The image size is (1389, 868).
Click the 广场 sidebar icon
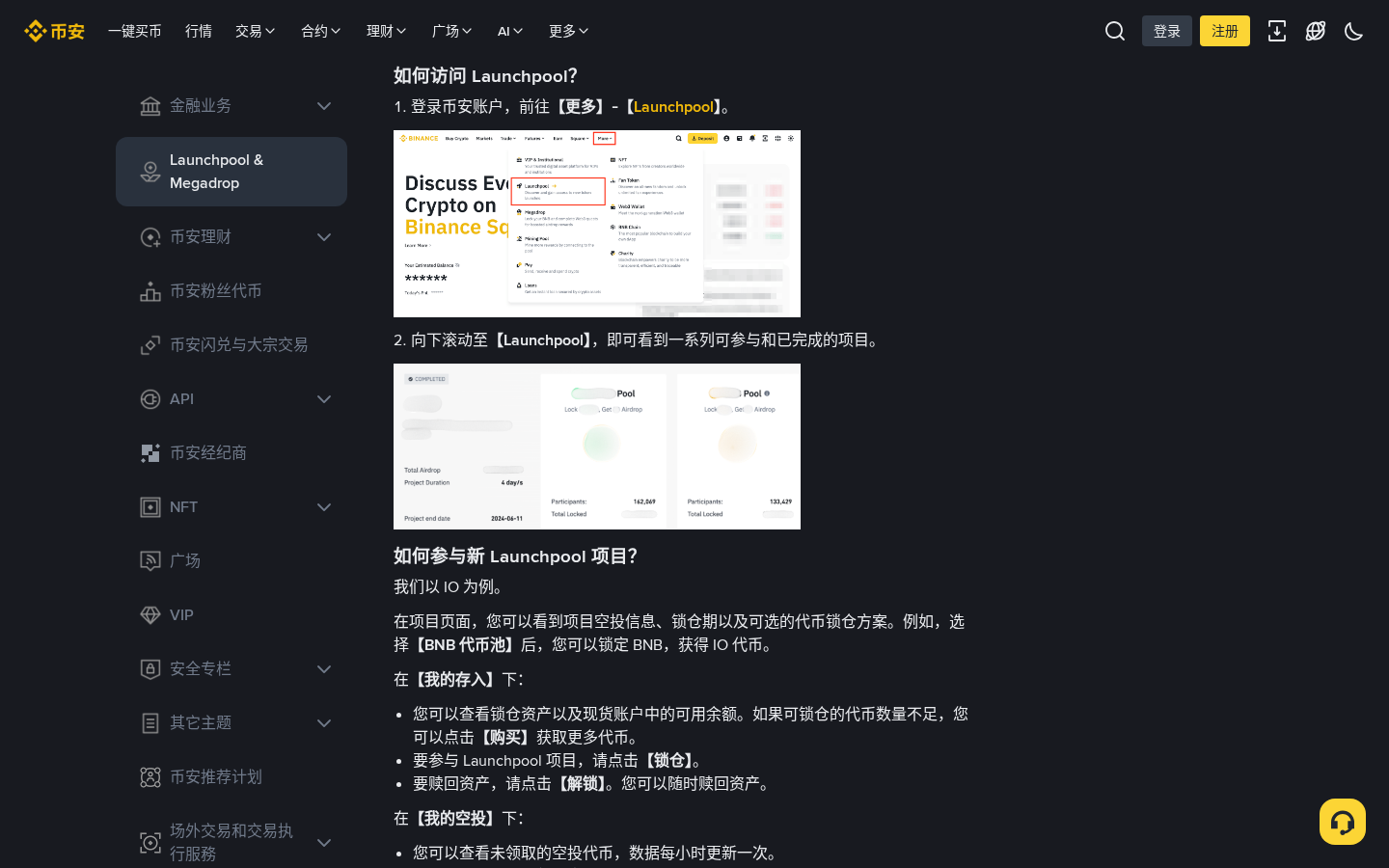click(x=150, y=561)
